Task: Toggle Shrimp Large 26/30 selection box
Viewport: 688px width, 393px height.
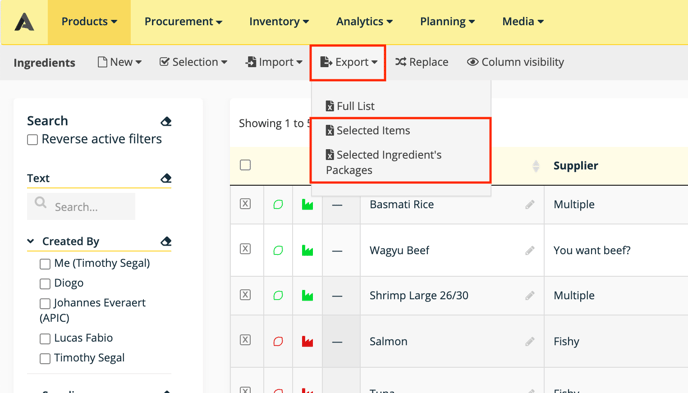Action: point(245,295)
